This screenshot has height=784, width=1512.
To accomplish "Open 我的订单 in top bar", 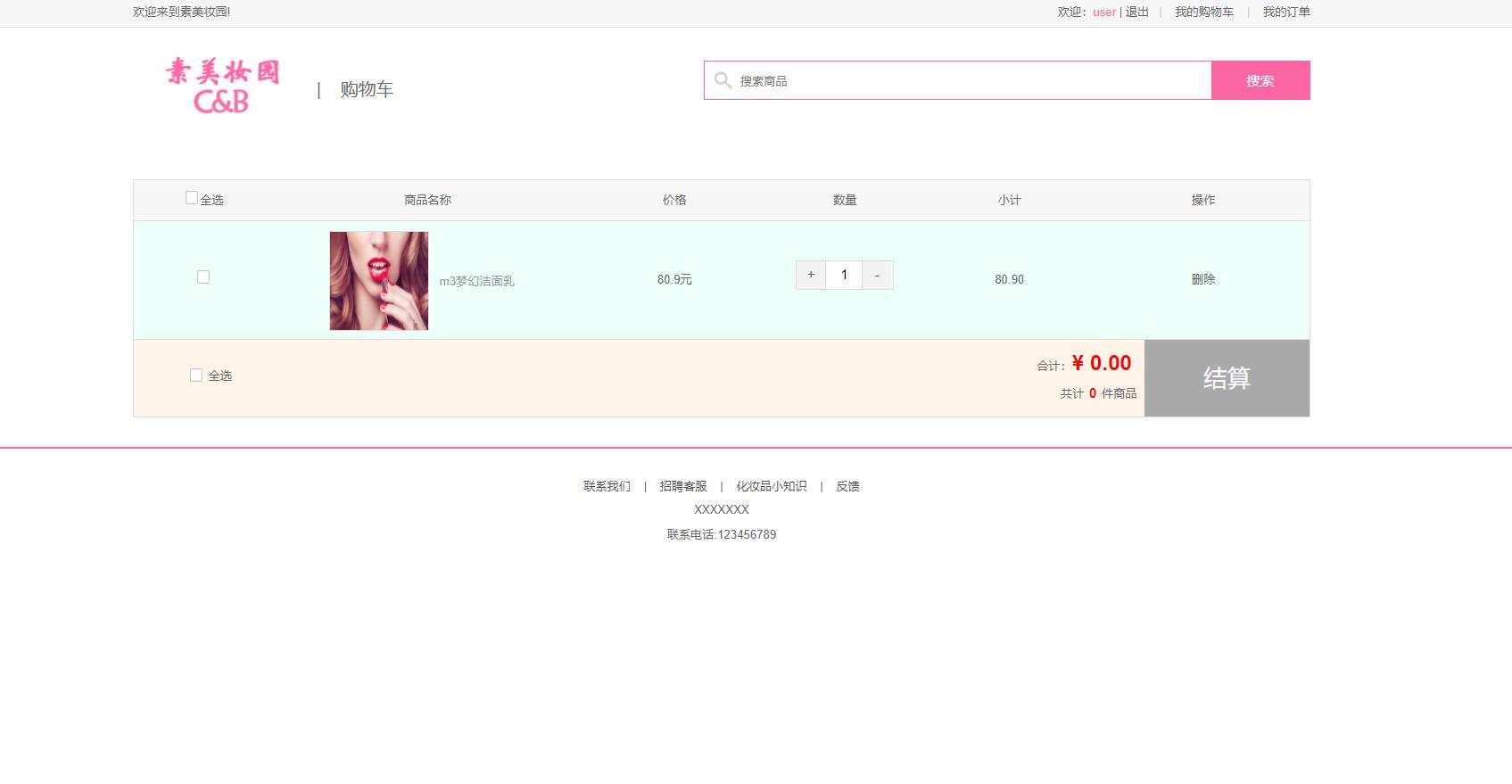I will (1286, 12).
